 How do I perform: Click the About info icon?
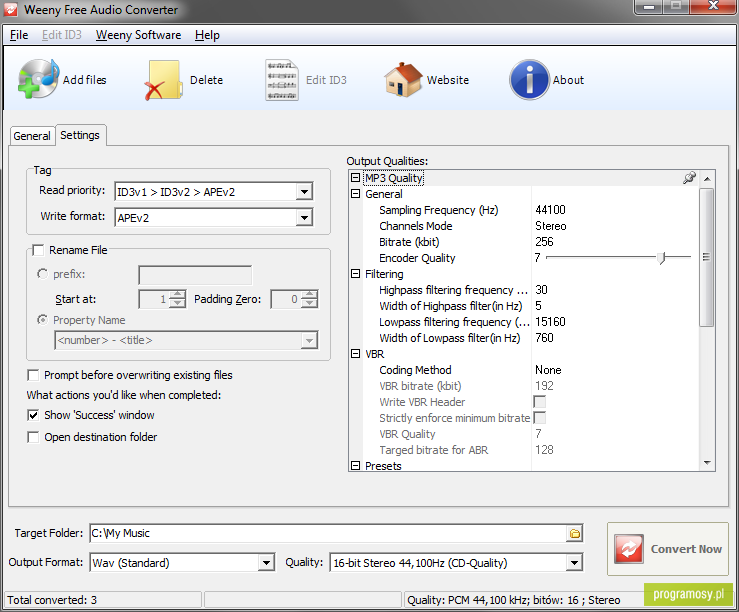tap(529, 80)
